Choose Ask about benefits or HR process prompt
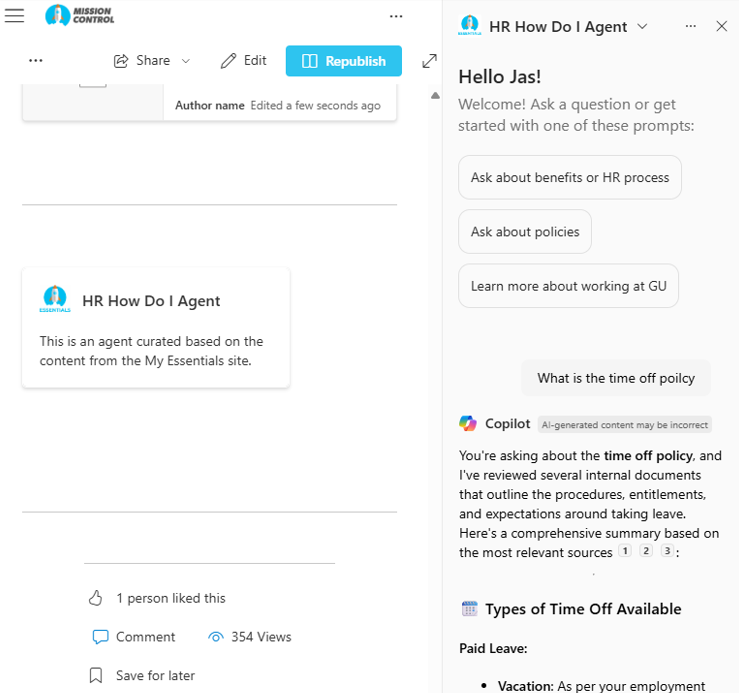The image size is (739, 693). point(570,177)
